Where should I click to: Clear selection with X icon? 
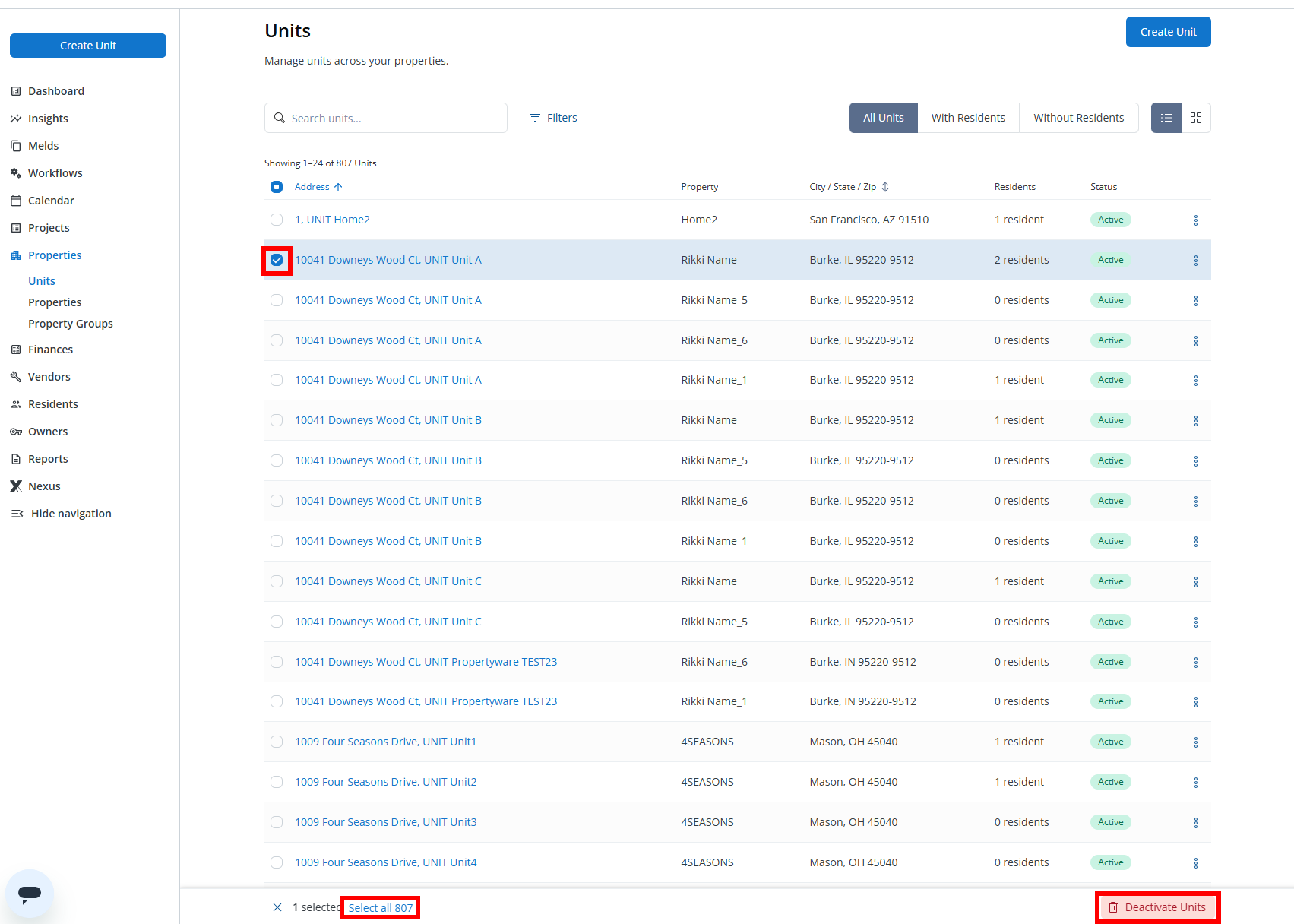(277, 907)
